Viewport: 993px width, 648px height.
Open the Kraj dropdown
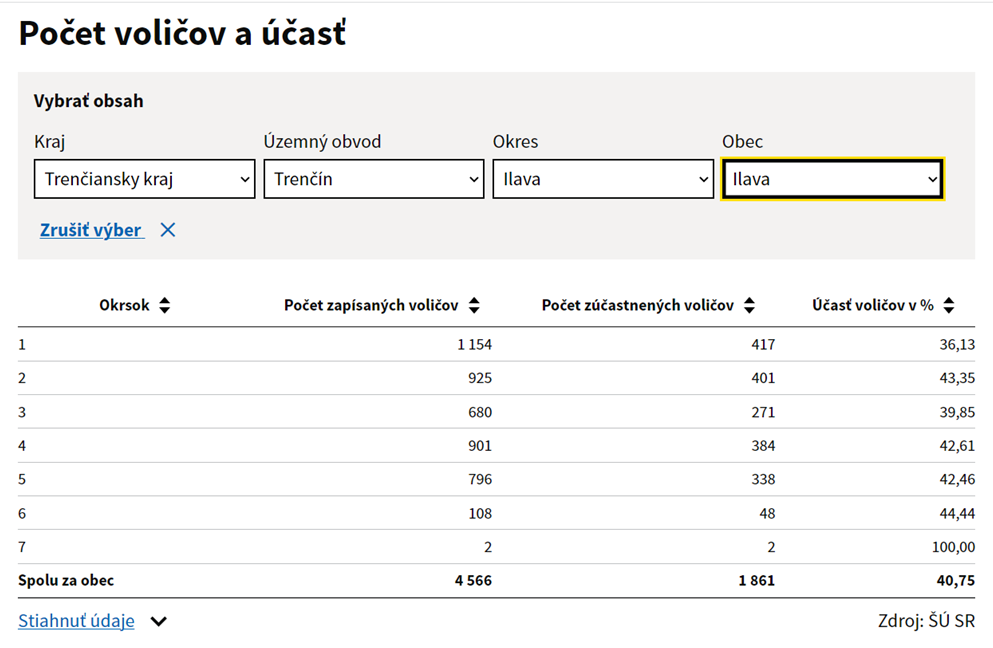(145, 180)
